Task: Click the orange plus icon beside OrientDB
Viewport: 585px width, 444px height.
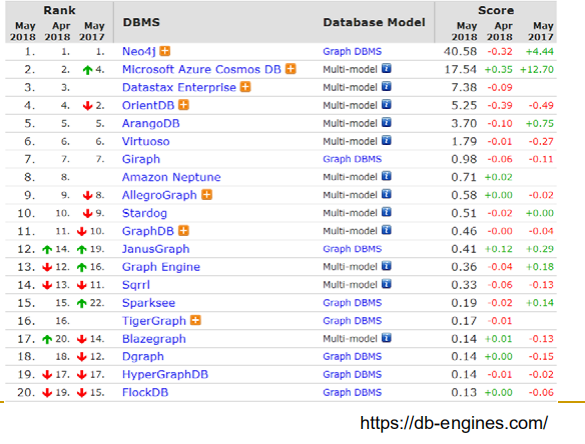Action: point(184,105)
